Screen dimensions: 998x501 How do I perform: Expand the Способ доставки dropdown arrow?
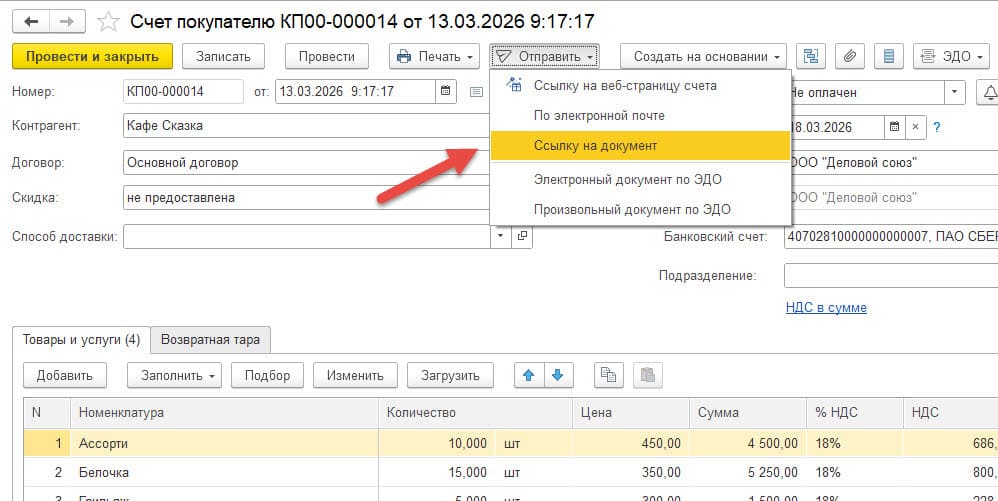[500, 237]
